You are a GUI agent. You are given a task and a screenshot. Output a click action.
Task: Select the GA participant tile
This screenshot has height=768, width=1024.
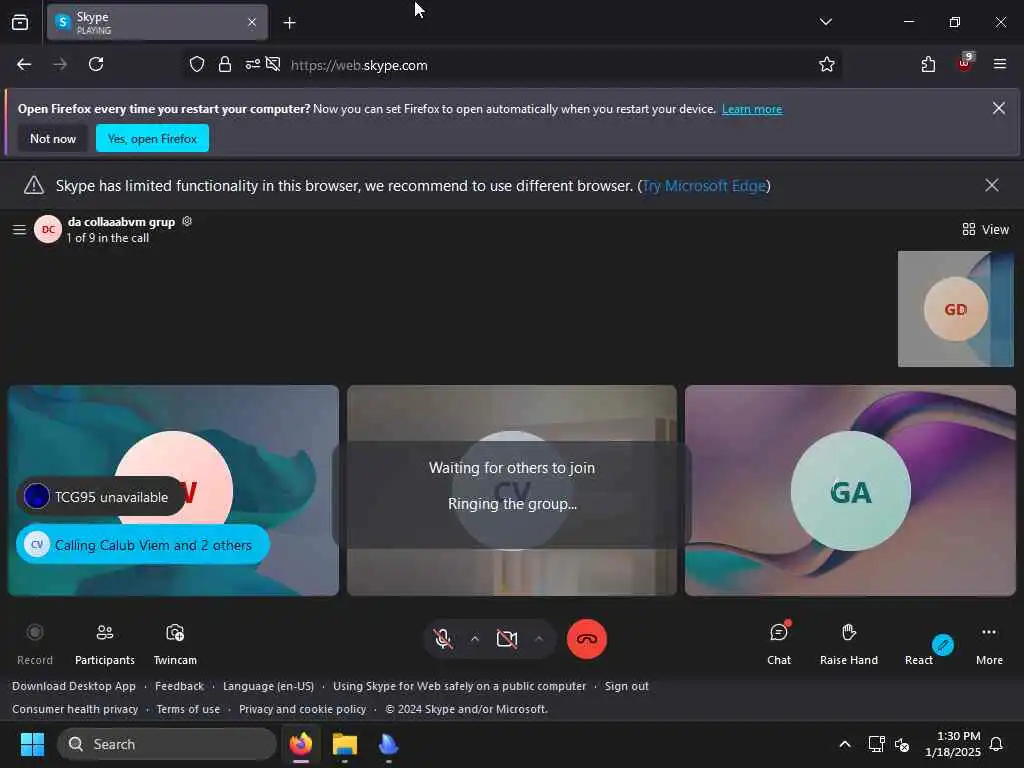[x=850, y=490]
